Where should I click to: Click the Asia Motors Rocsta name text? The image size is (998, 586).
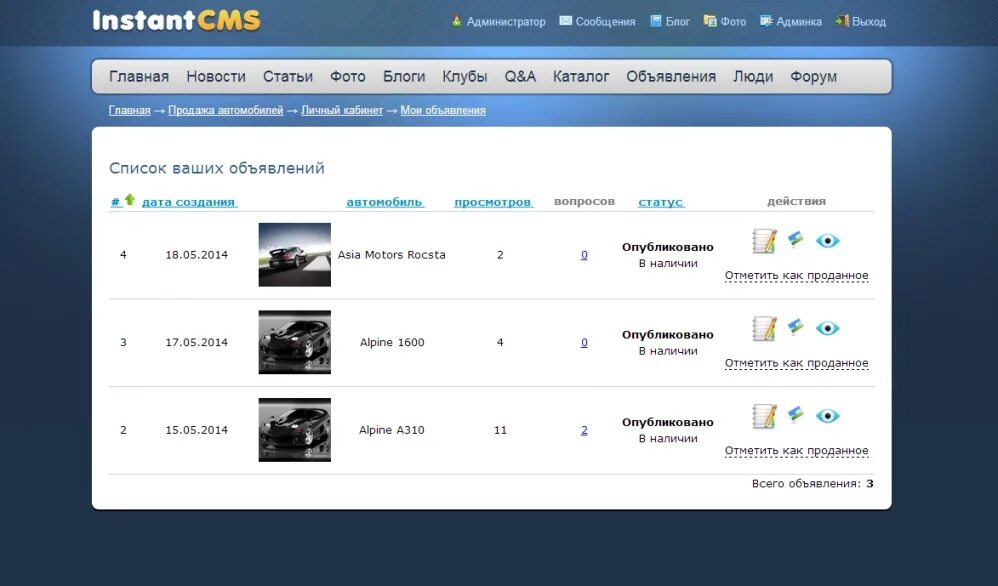391,255
